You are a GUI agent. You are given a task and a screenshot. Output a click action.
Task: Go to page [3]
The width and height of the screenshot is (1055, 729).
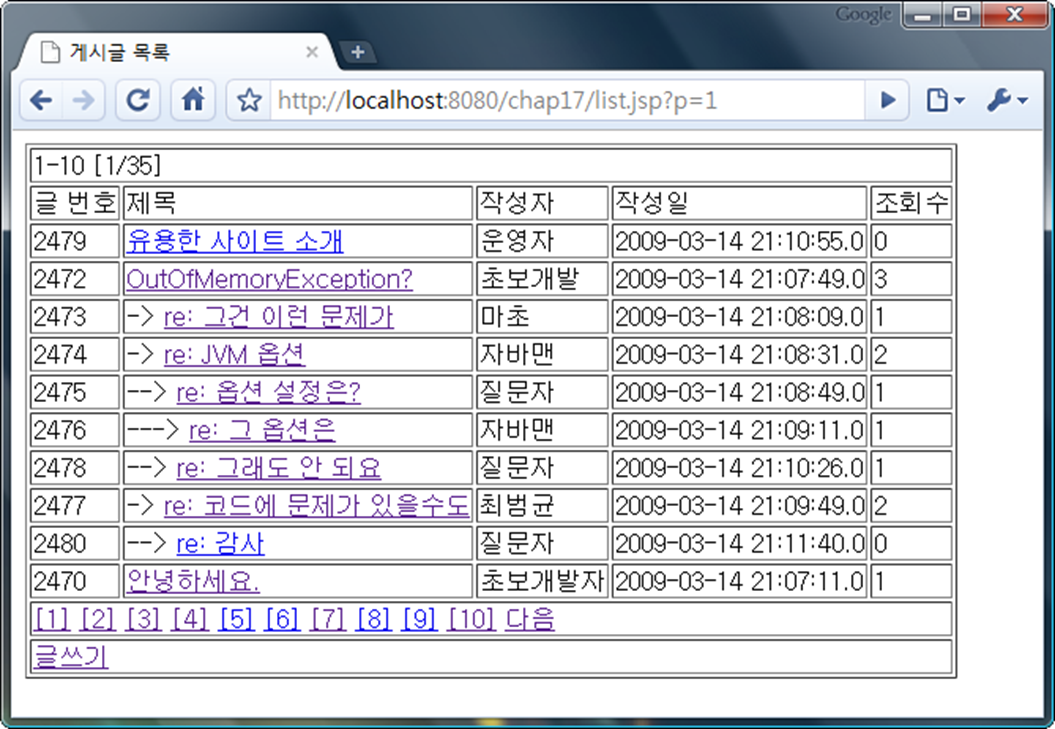(x=143, y=618)
